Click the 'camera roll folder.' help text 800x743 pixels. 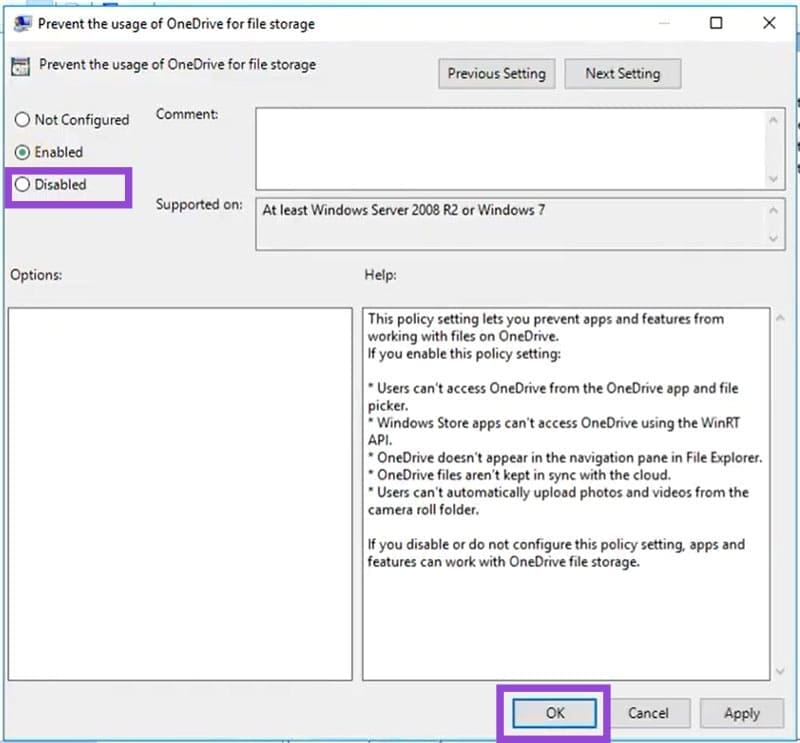point(423,510)
